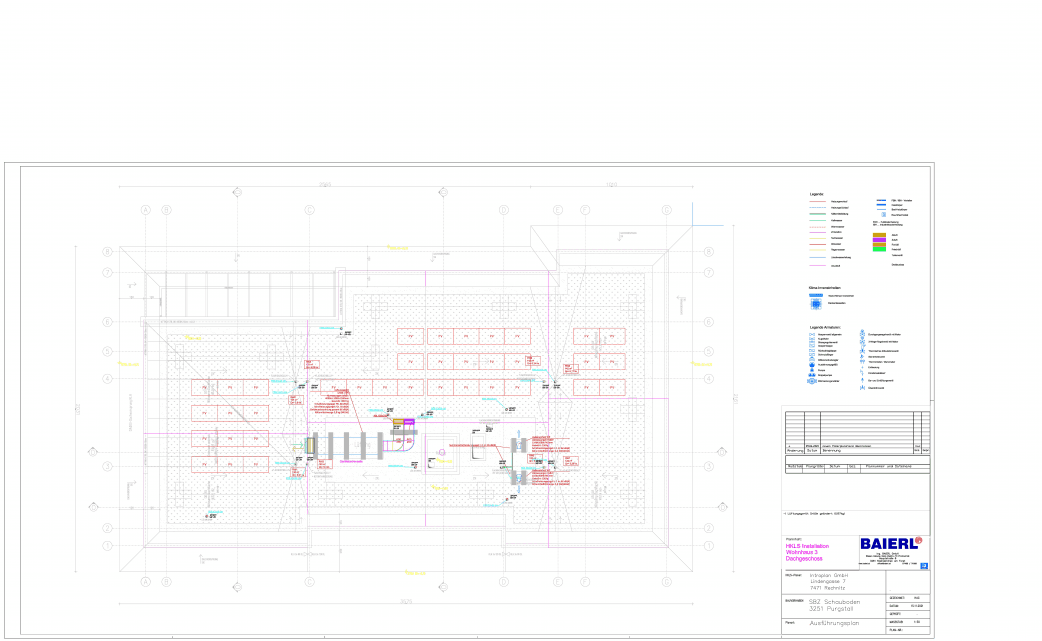Select the SBZ Schauboden client entry
Viewport: 1042px width, 641px height.
click(832, 603)
